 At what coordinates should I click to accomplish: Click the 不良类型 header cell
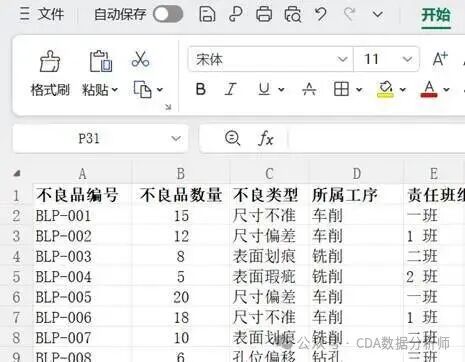tap(269, 195)
